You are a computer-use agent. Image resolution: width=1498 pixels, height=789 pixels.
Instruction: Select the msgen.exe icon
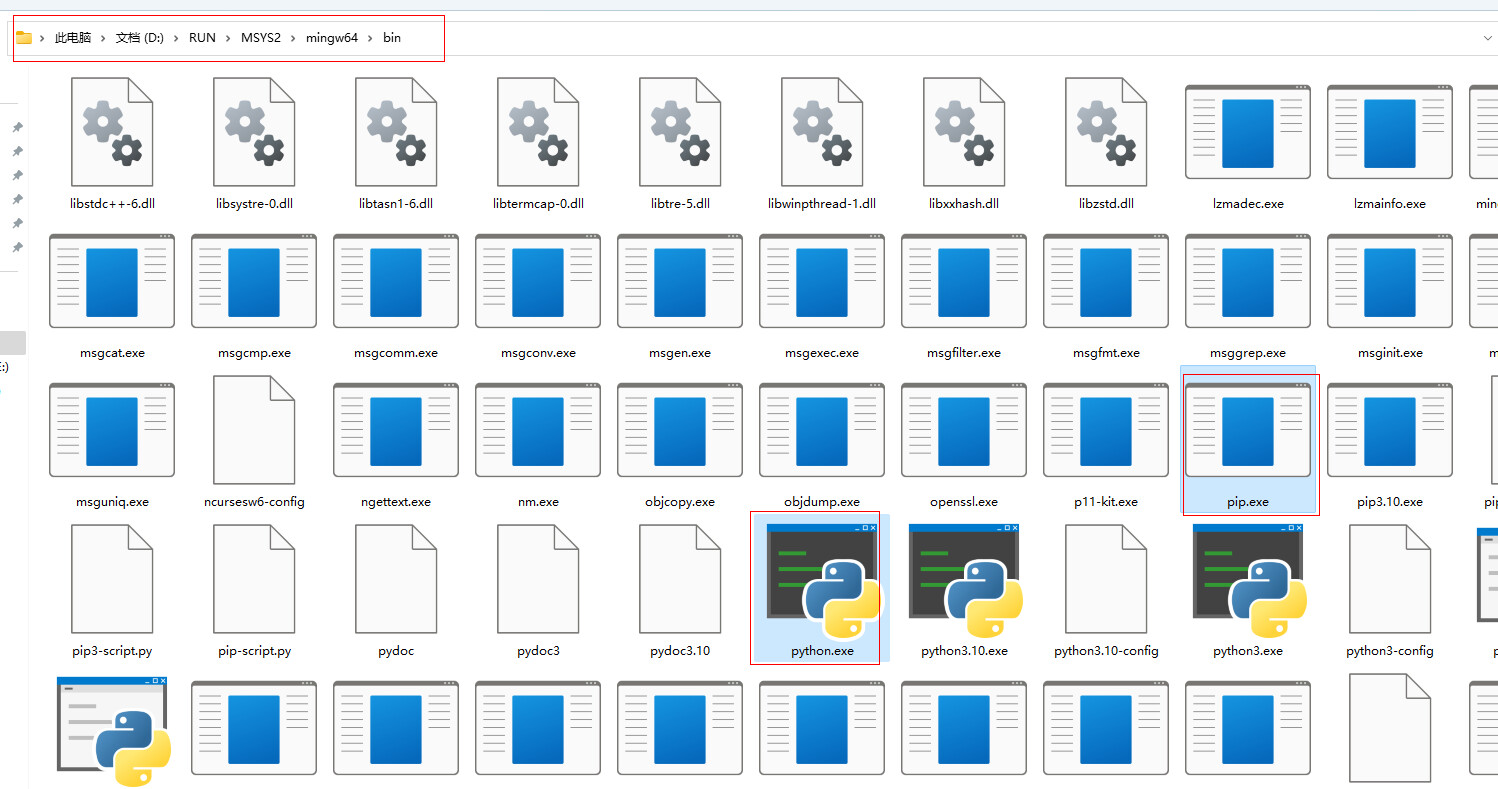click(x=680, y=281)
